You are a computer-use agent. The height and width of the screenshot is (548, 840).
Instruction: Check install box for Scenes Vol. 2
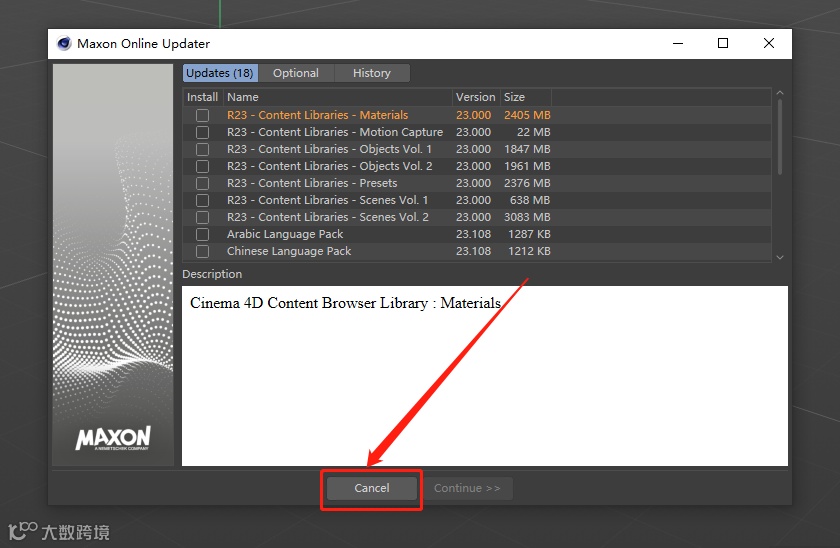click(x=202, y=217)
